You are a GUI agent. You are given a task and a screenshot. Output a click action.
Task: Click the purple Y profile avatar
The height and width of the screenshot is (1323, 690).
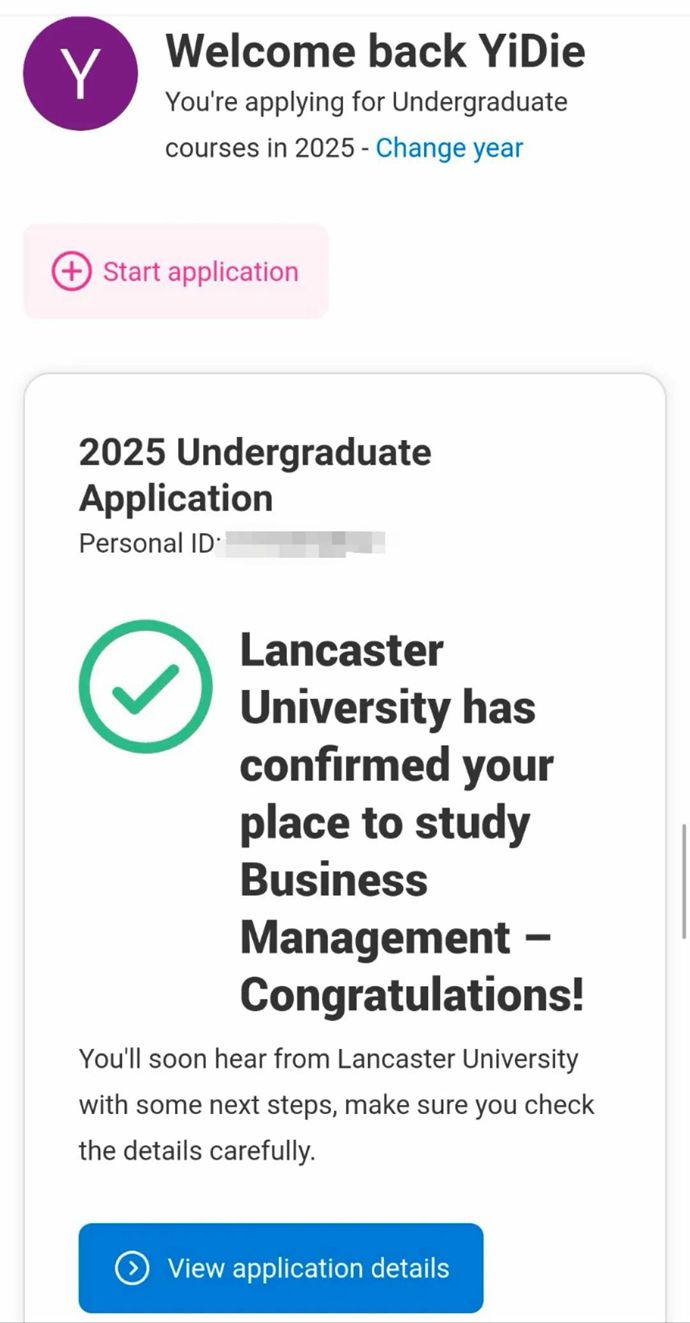[x=79, y=74]
